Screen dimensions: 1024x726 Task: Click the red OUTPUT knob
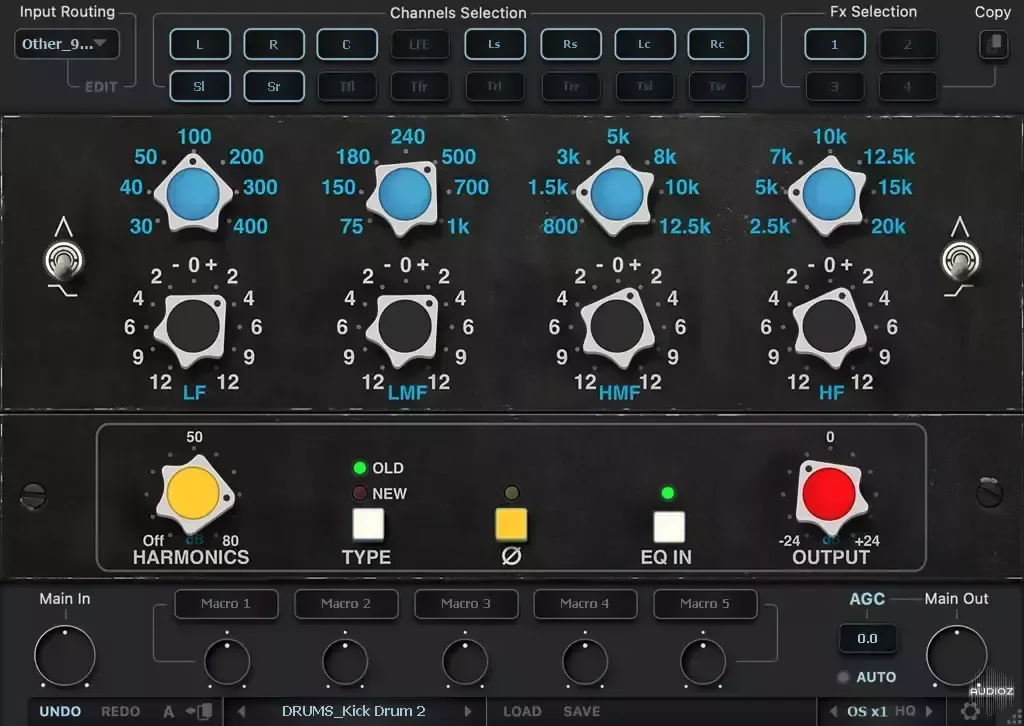(x=829, y=494)
